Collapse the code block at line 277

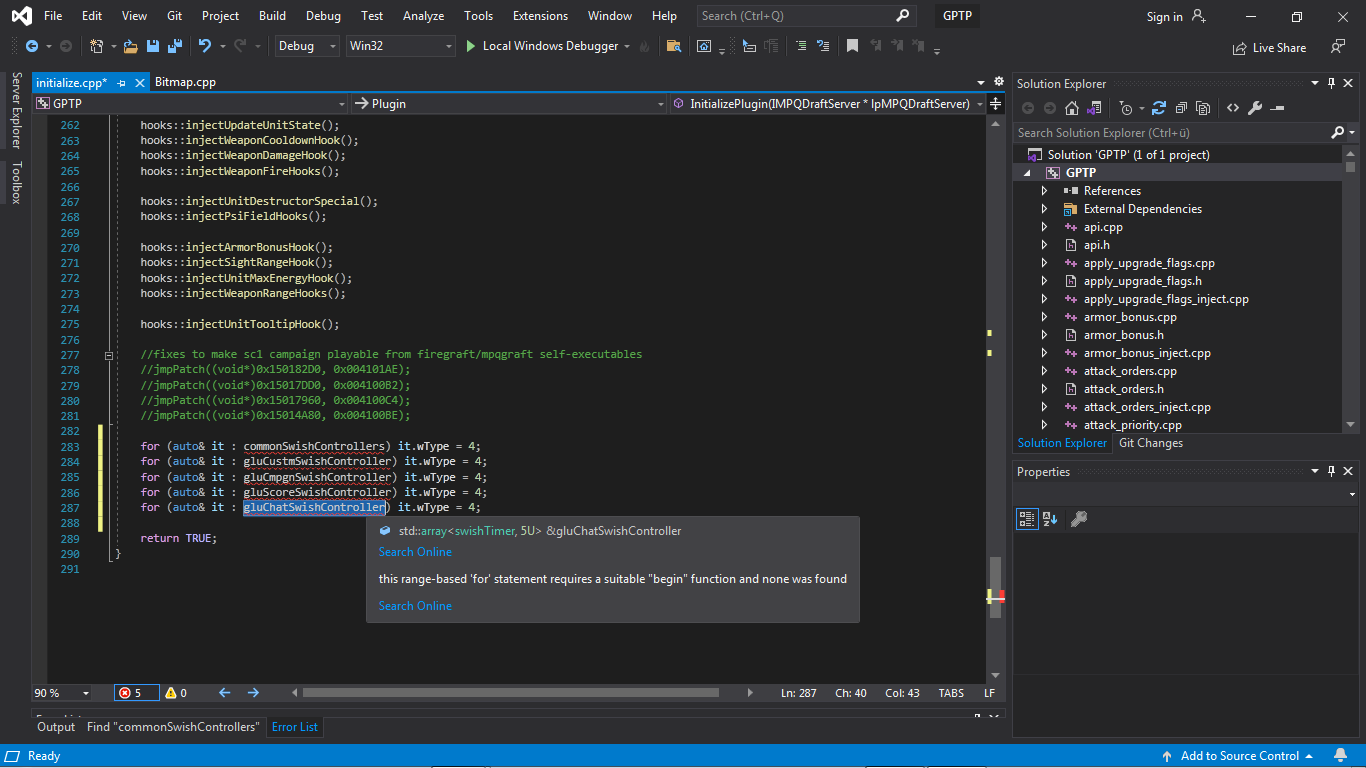[x=109, y=355]
